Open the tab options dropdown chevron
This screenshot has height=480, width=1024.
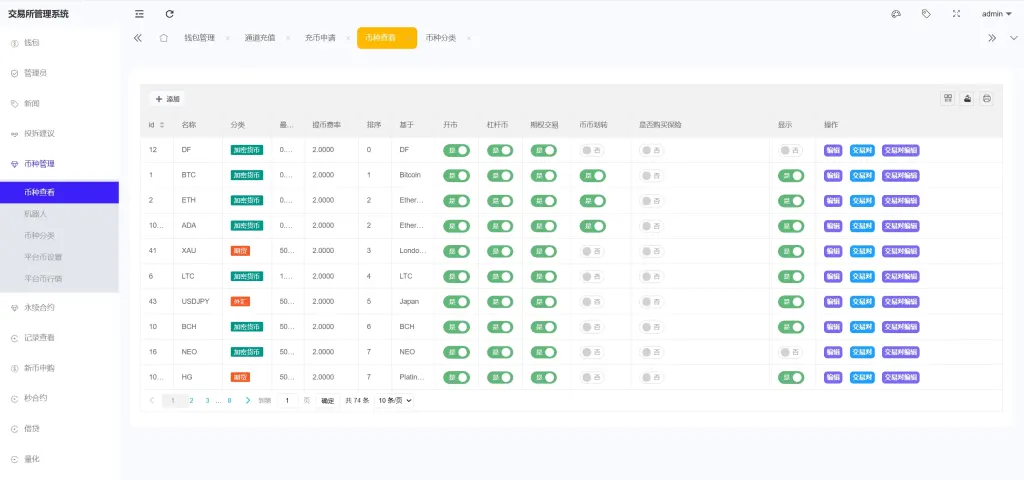tap(1014, 38)
